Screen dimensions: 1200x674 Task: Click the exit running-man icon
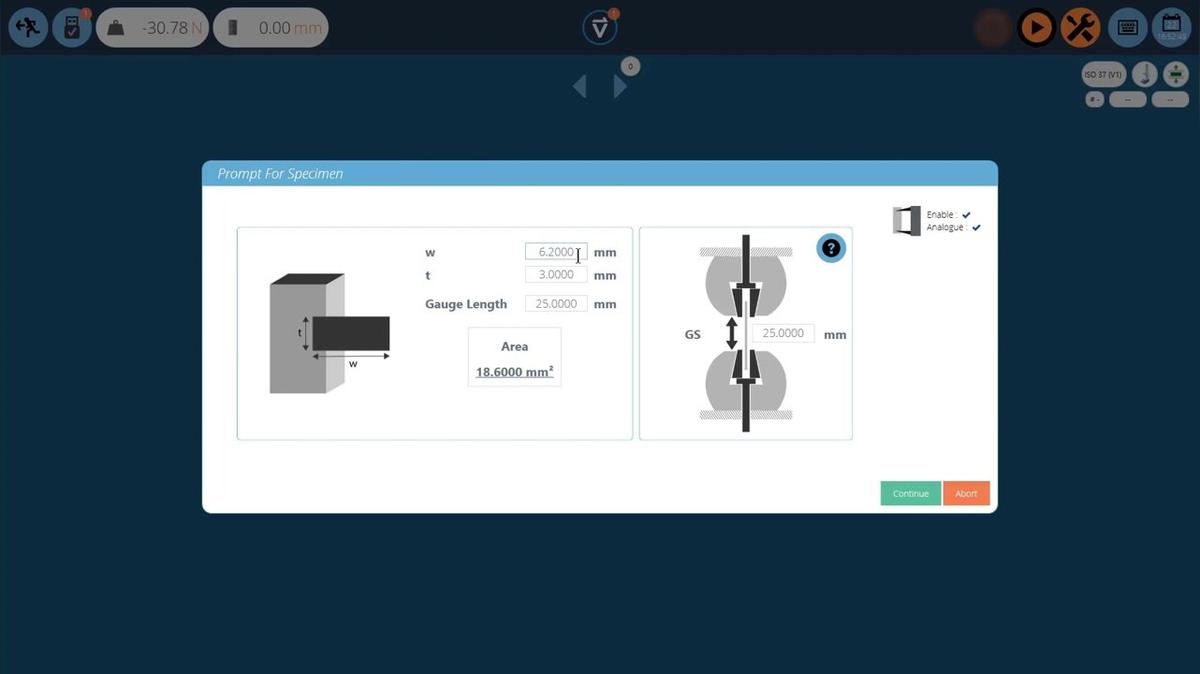(28, 28)
